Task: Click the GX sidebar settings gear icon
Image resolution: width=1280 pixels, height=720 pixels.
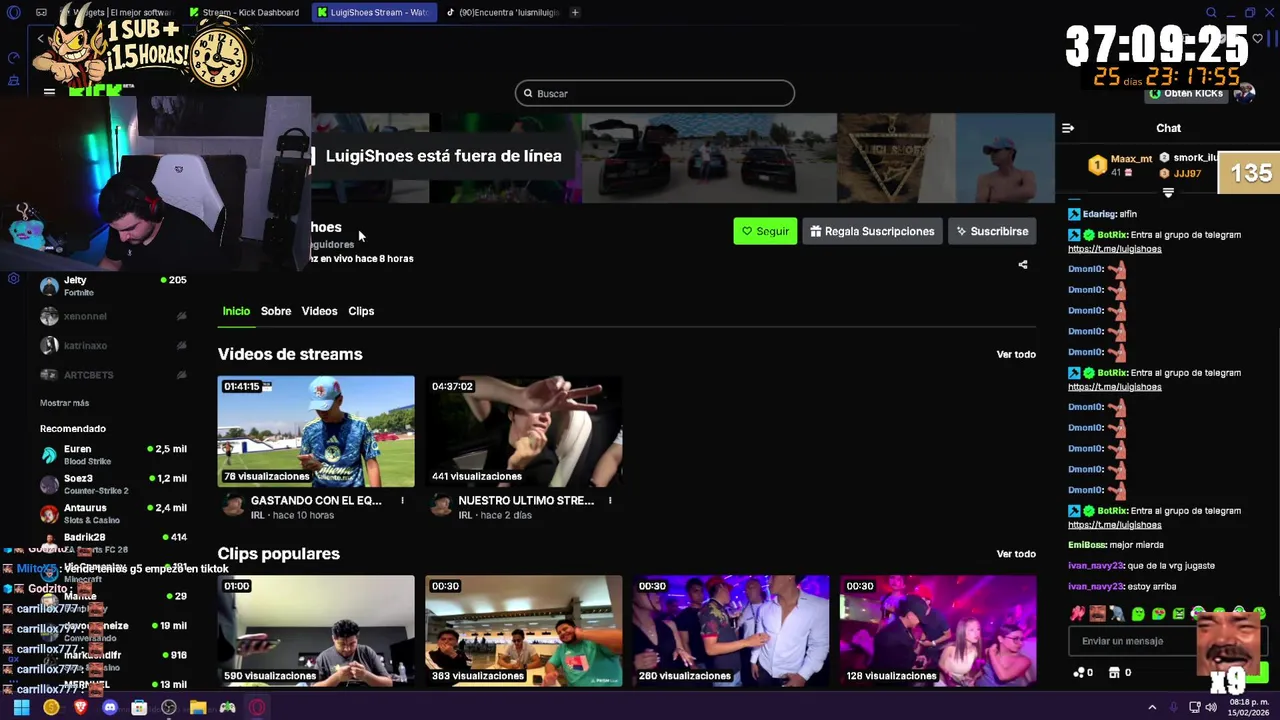Action: pos(14,278)
